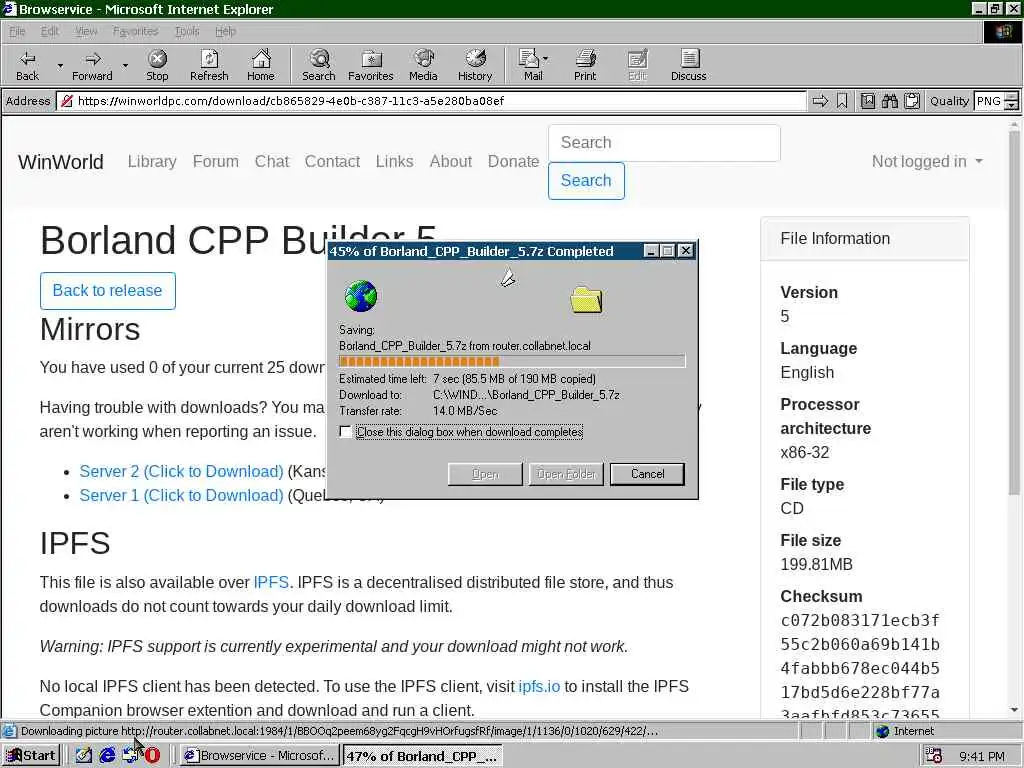Open the Media toolbar button
The width and height of the screenshot is (1024, 768).
(x=423, y=65)
